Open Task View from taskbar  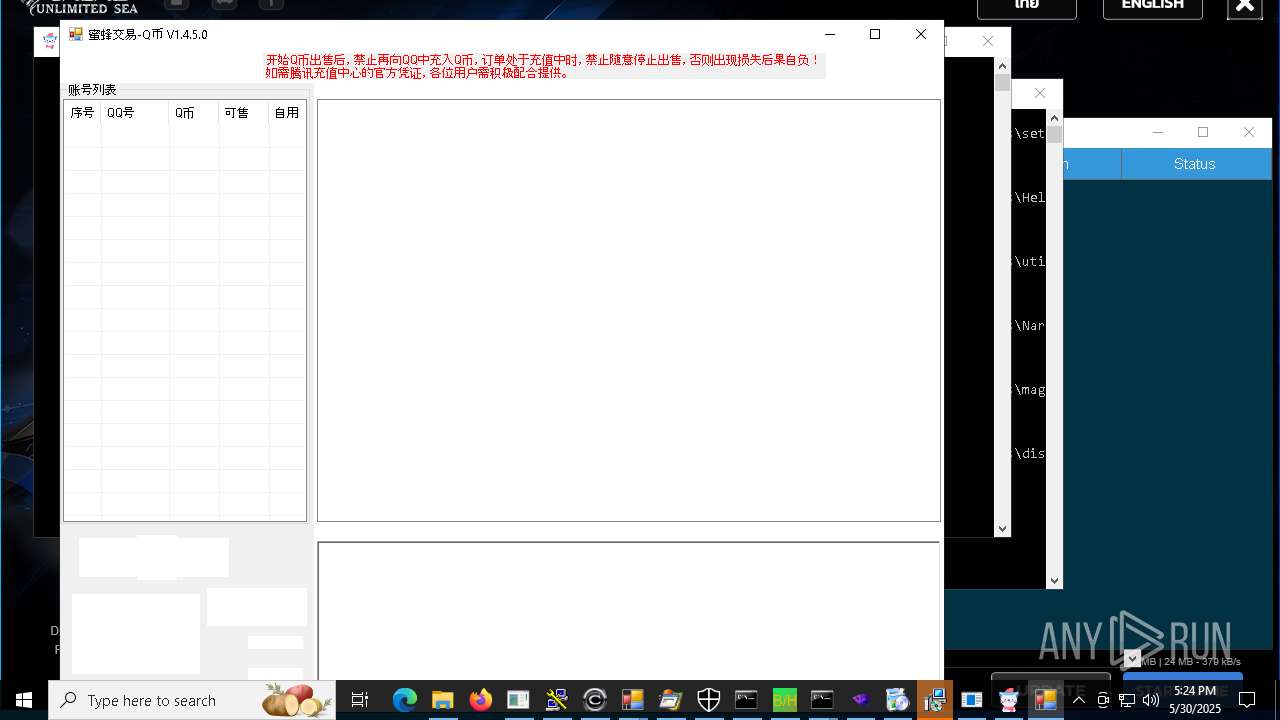click(x=360, y=700)
